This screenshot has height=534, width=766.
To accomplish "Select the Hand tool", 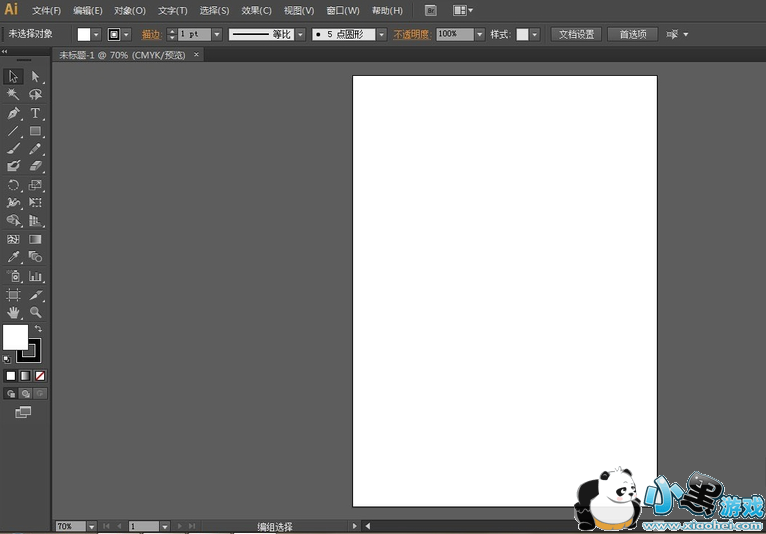I will pos(14,313).
